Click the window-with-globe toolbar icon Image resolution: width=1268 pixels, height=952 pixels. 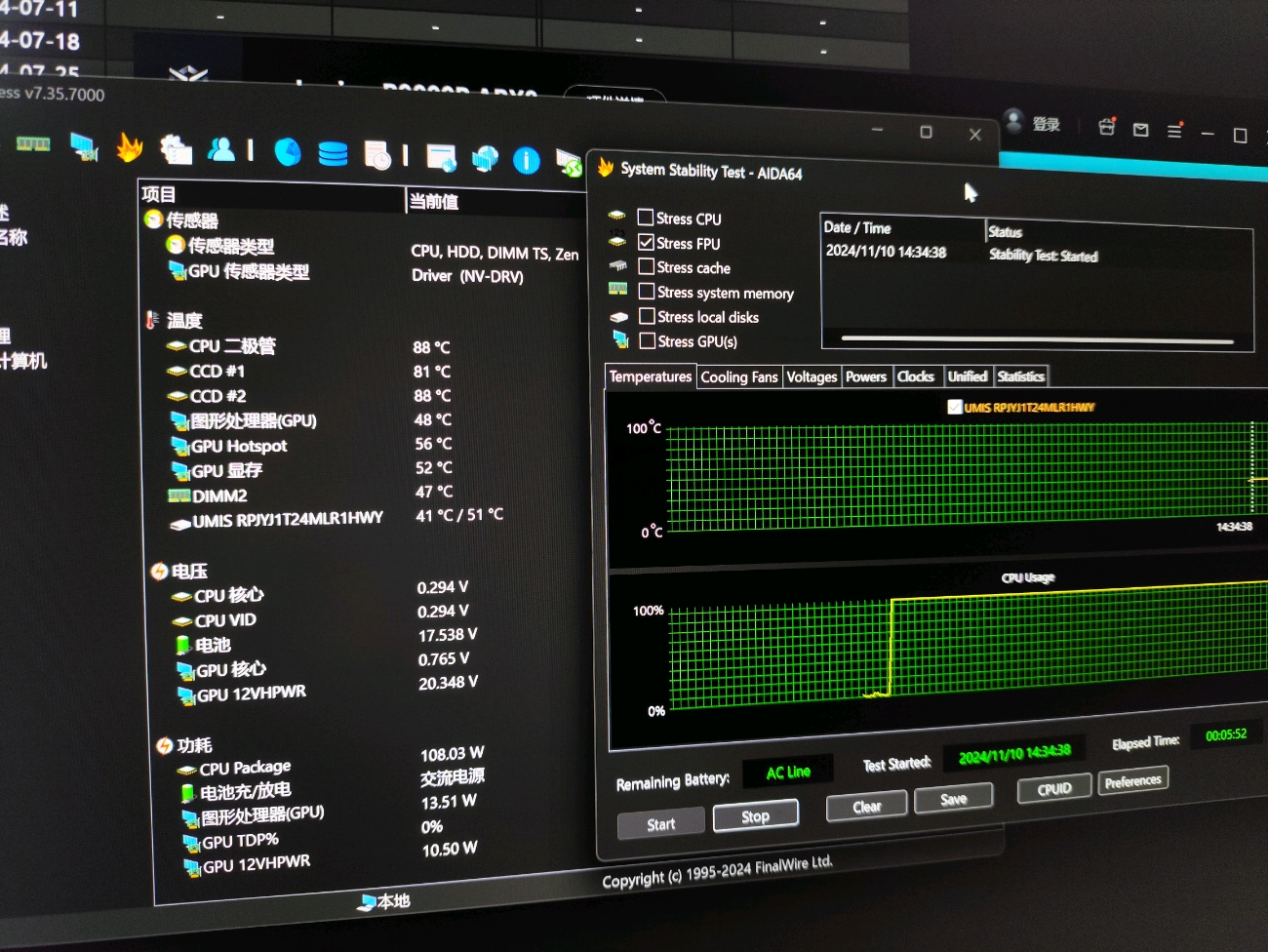[x=442, y=157]
